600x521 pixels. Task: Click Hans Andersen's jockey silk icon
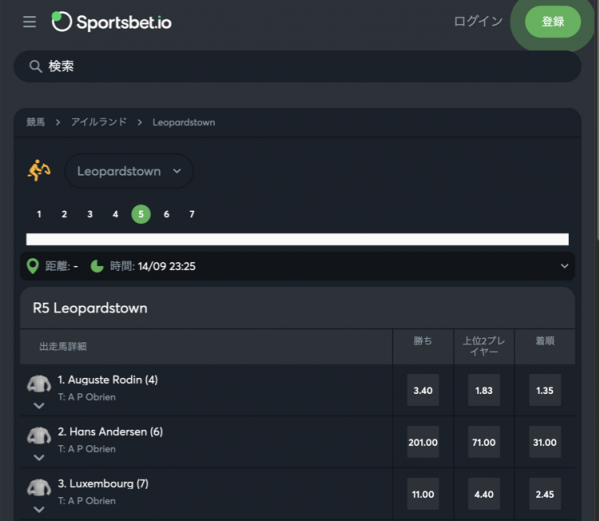click(x=39, y=435)
